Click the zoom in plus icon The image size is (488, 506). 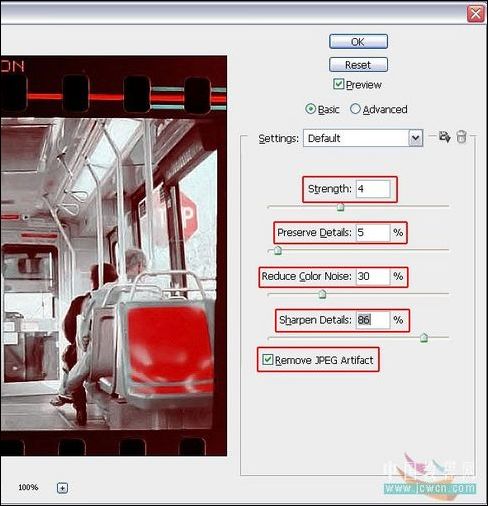click(62, 488)
